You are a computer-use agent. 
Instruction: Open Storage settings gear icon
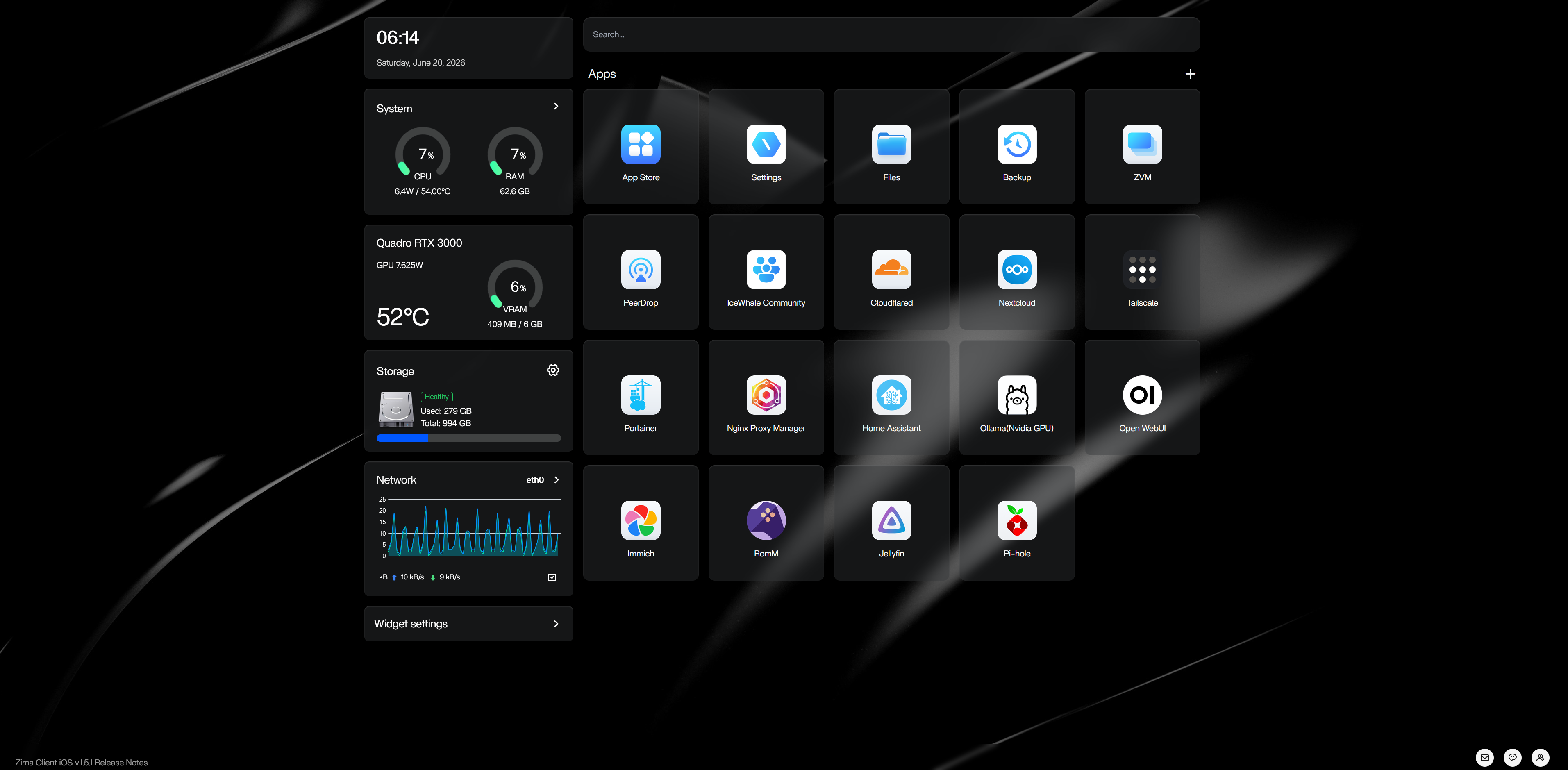pyautogui.click(x=553, y=370)
